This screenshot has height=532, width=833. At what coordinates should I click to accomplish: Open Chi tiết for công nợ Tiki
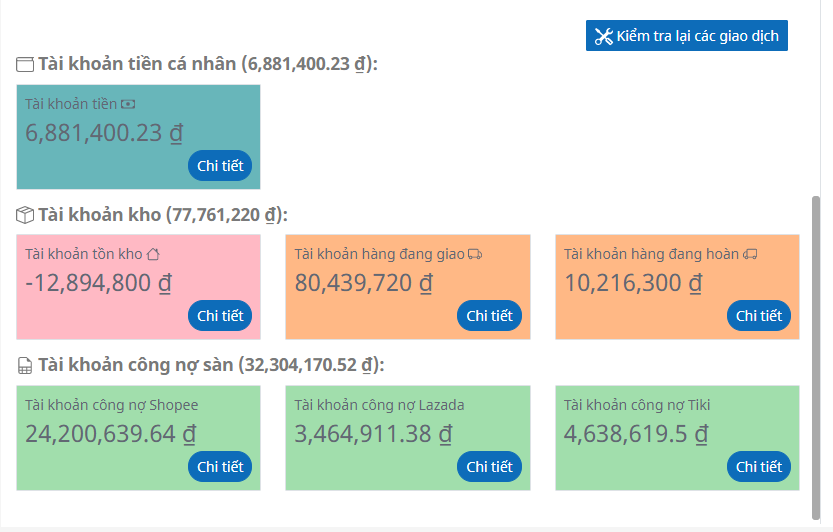(759, 467)
